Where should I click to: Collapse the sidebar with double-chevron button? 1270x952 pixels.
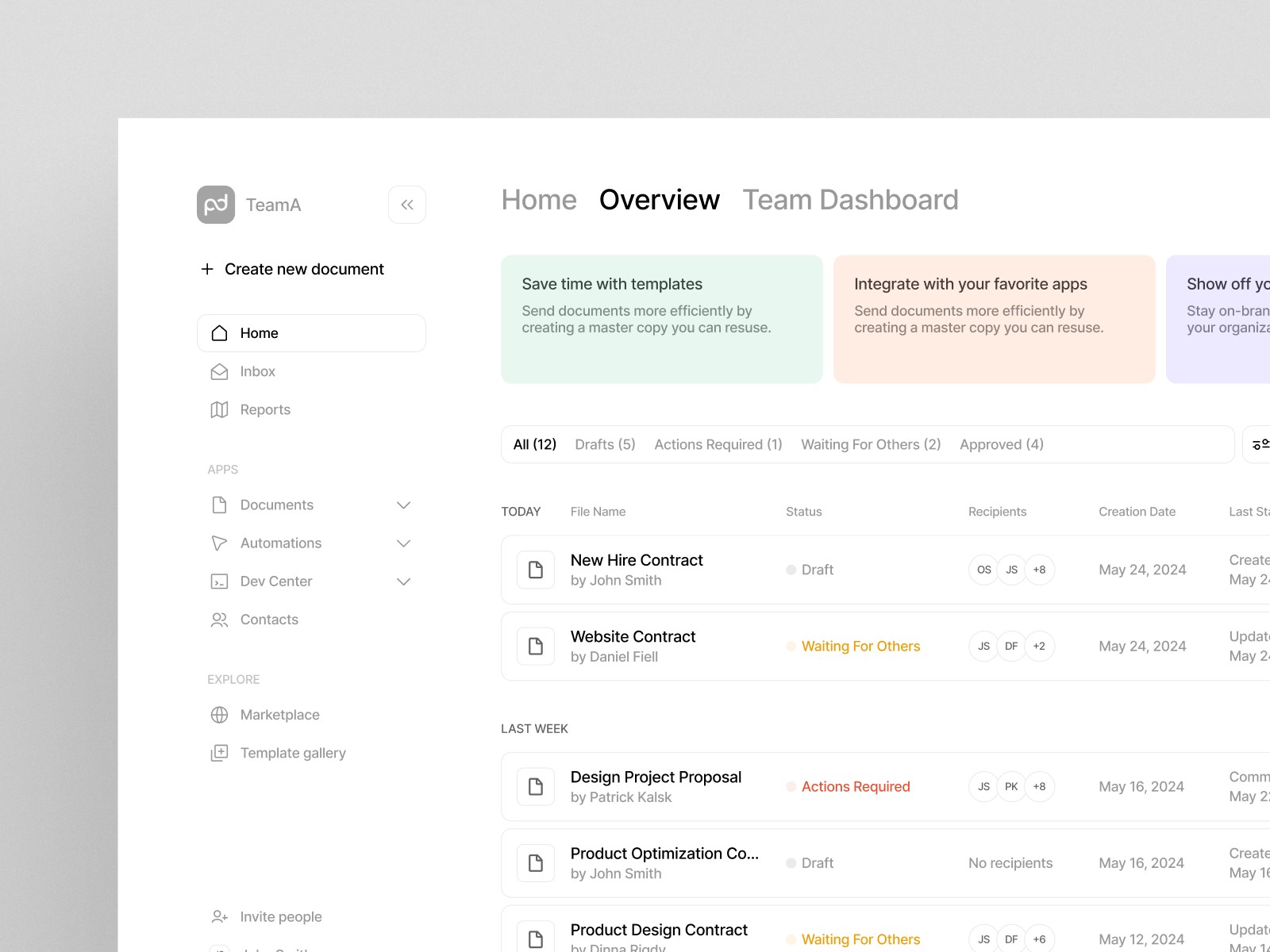pyautogui.click(x=407, y=205)
